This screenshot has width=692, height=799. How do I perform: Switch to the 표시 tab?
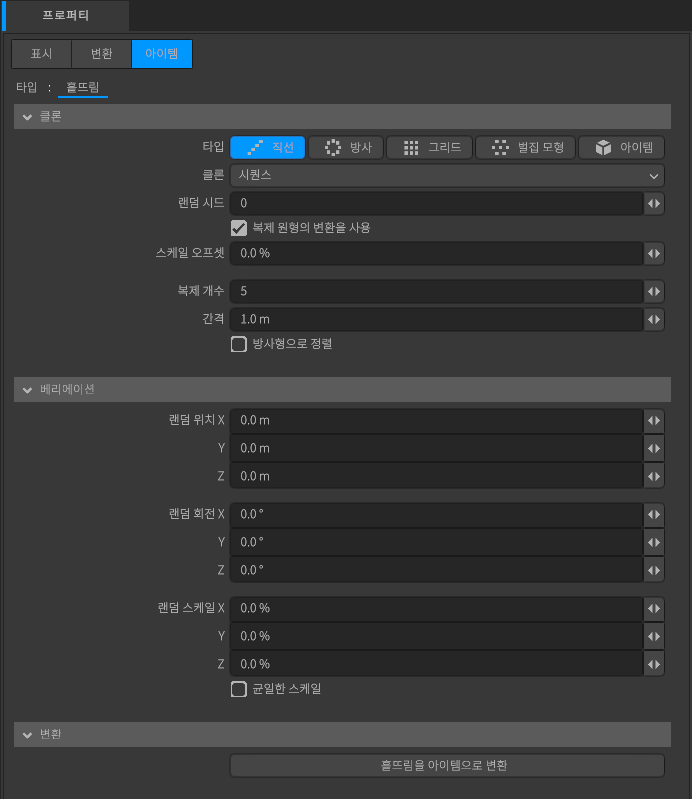tap(41, 54)
